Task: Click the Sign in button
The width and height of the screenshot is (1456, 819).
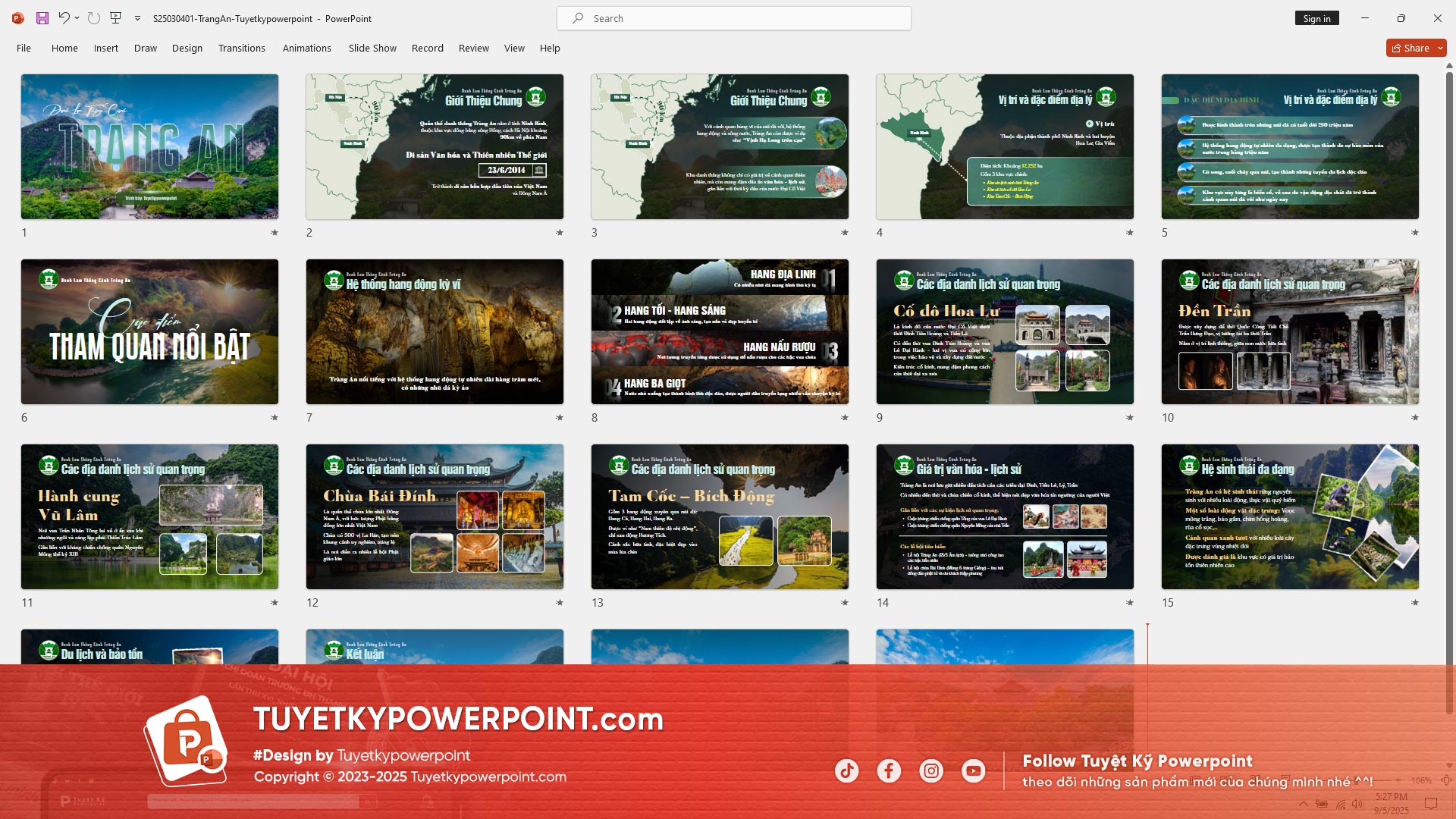Action: [1316, 18]
